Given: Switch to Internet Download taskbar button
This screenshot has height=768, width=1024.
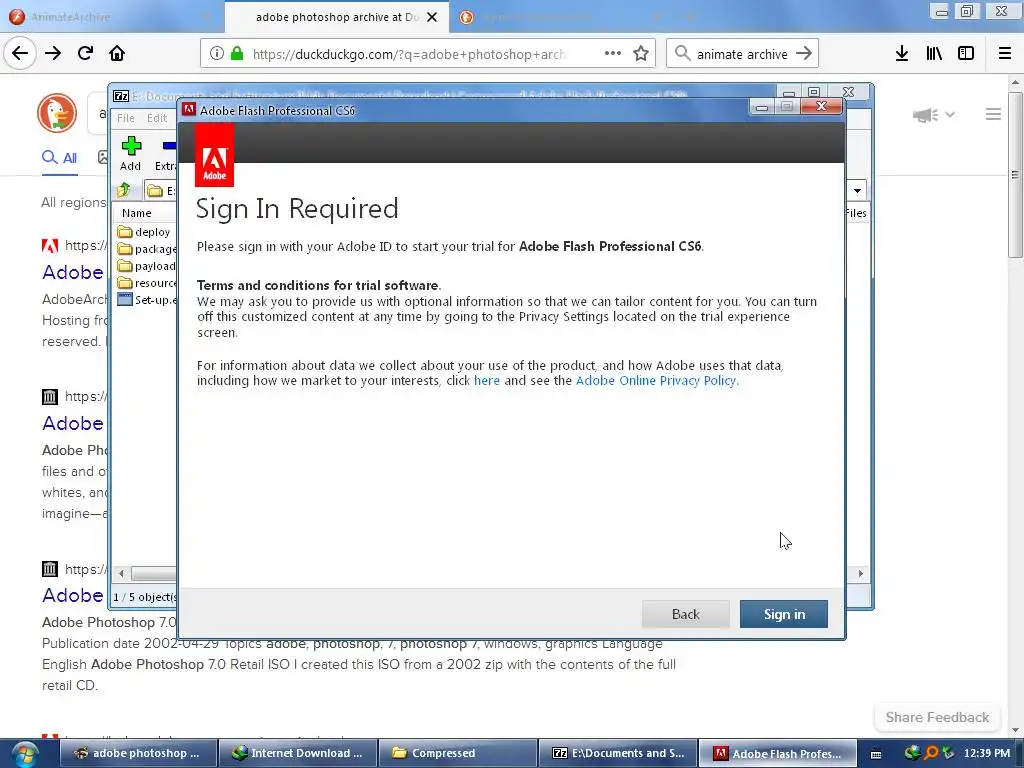Looking at the screenshot, I should point(298,753).
